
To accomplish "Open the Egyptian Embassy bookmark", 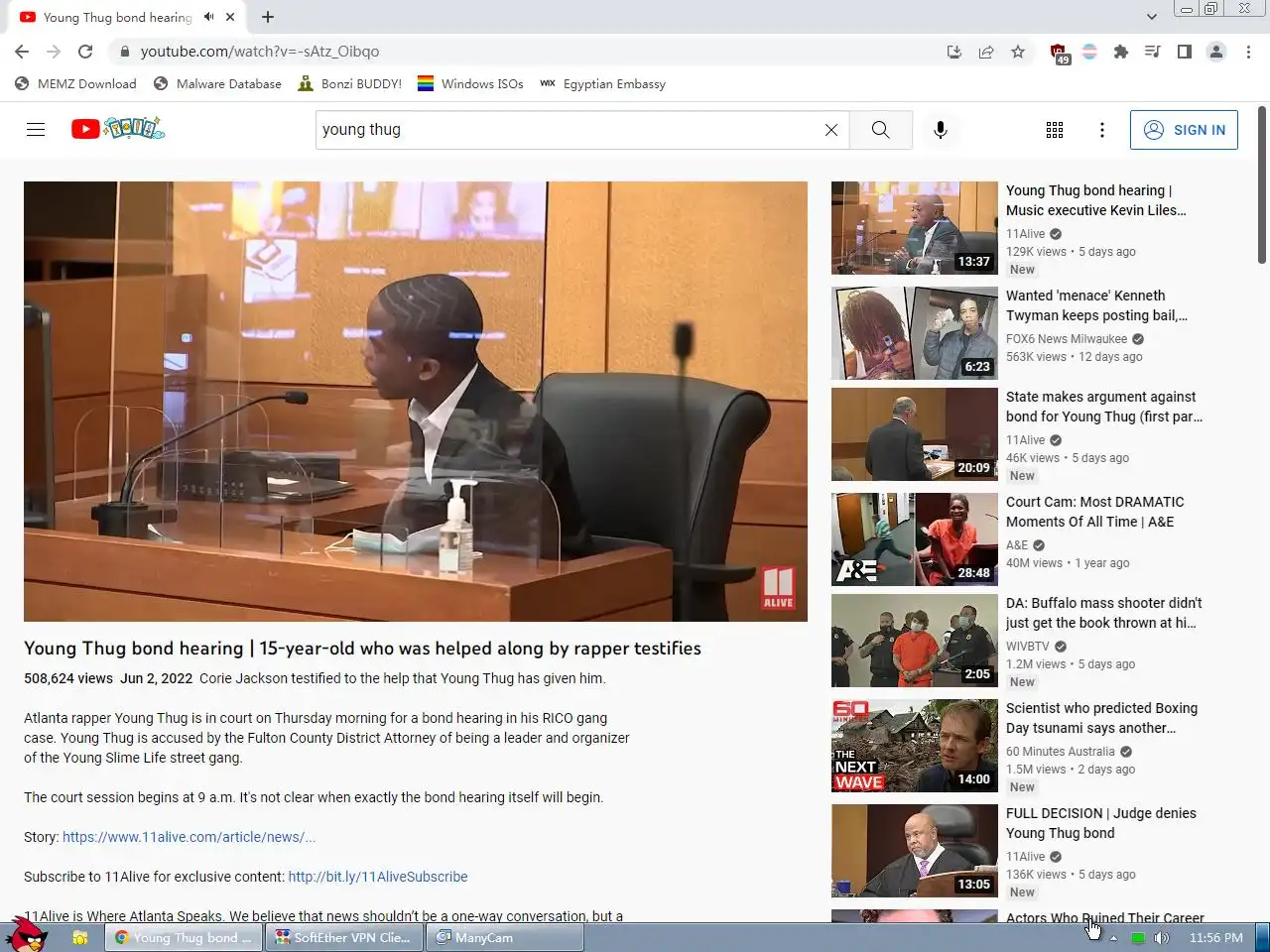I will (x=602, y=84).
